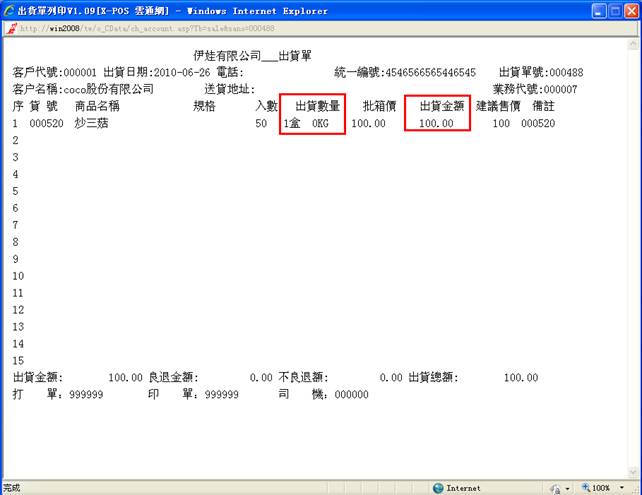Click the 100.00 amount in 出貨金額 column
This screenshot has width=642, height=495.
click(x=436, y=123)
